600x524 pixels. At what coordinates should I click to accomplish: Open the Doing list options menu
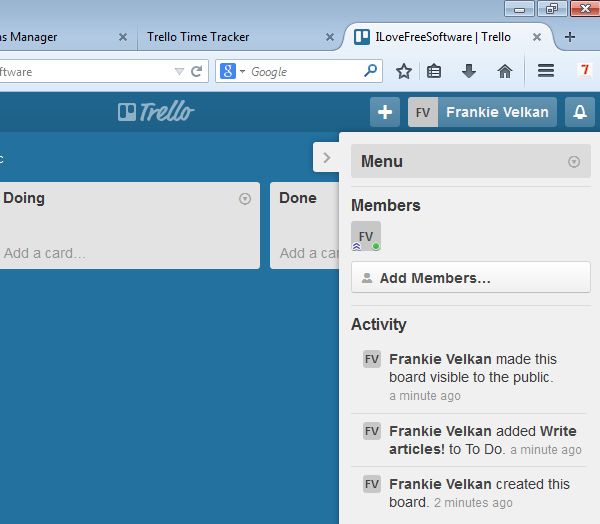pyautogui.click(x=245, y=199)
